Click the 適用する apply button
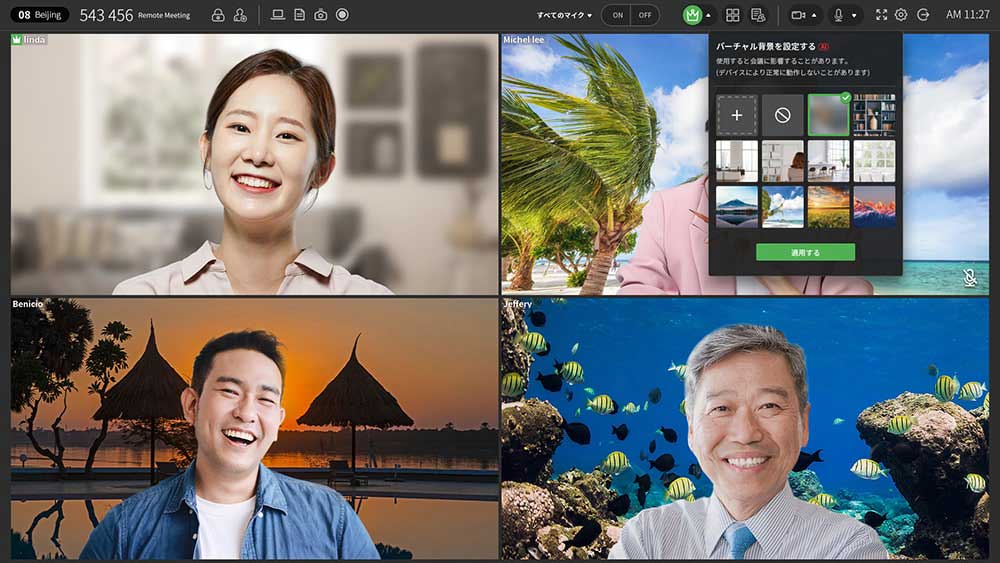 click(805, 252)
